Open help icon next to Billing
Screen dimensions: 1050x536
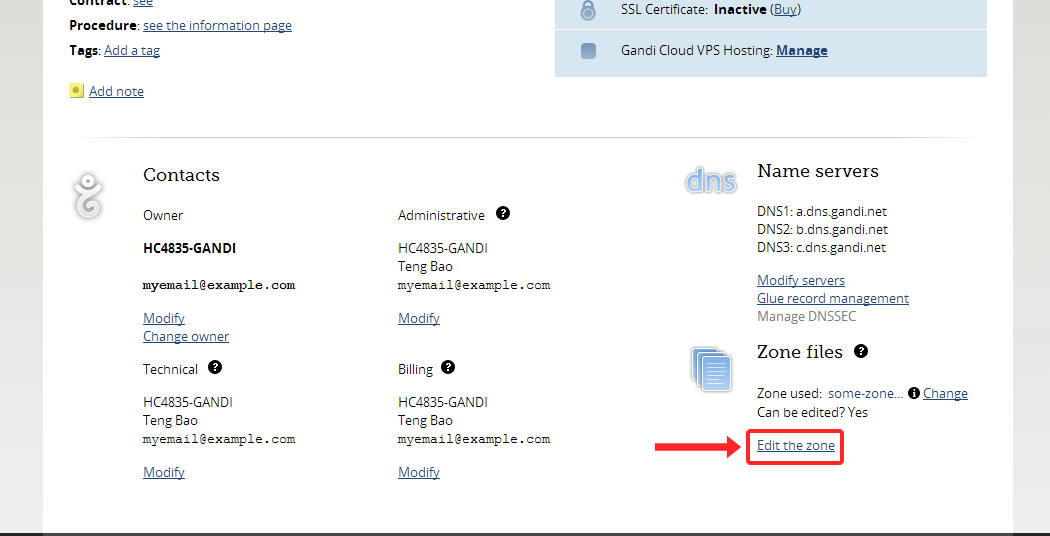448,367
